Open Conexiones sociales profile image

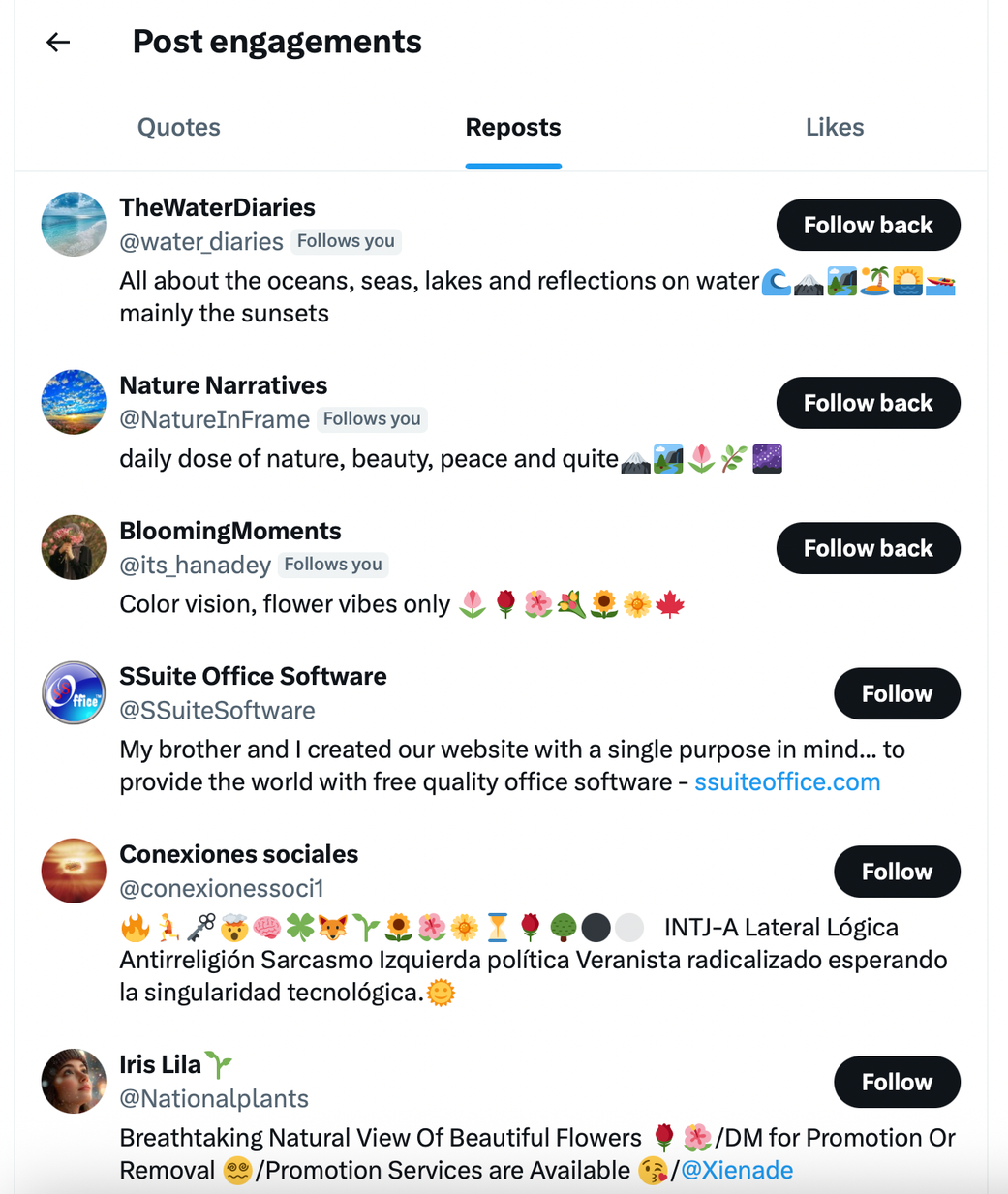[73, 871]
